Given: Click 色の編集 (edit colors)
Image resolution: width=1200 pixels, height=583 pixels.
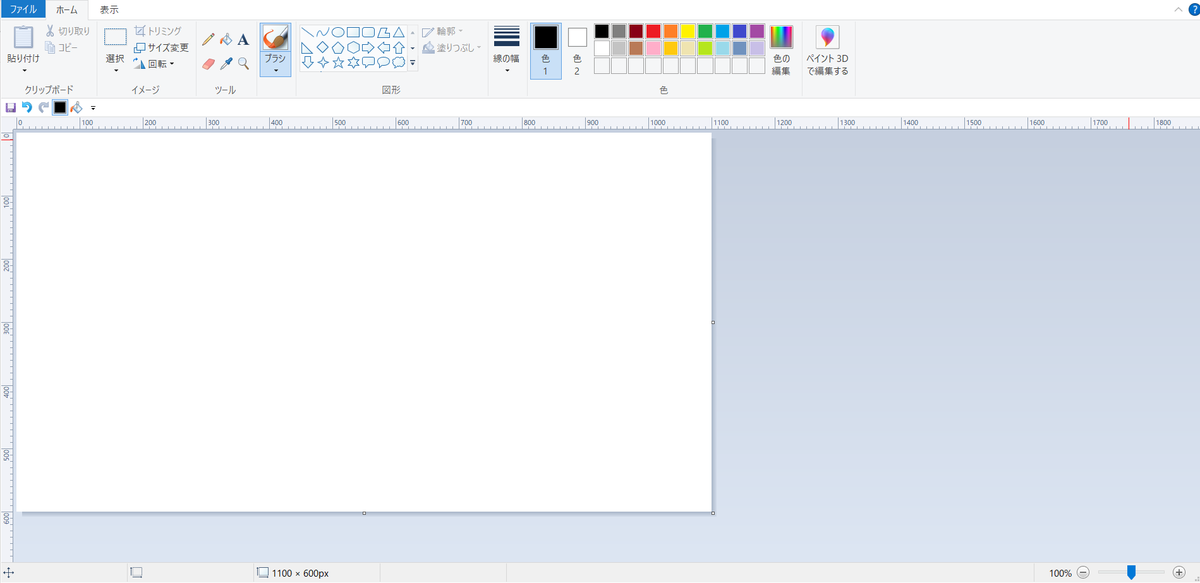Looking at the screenshot, I should (x=781, y=51).
